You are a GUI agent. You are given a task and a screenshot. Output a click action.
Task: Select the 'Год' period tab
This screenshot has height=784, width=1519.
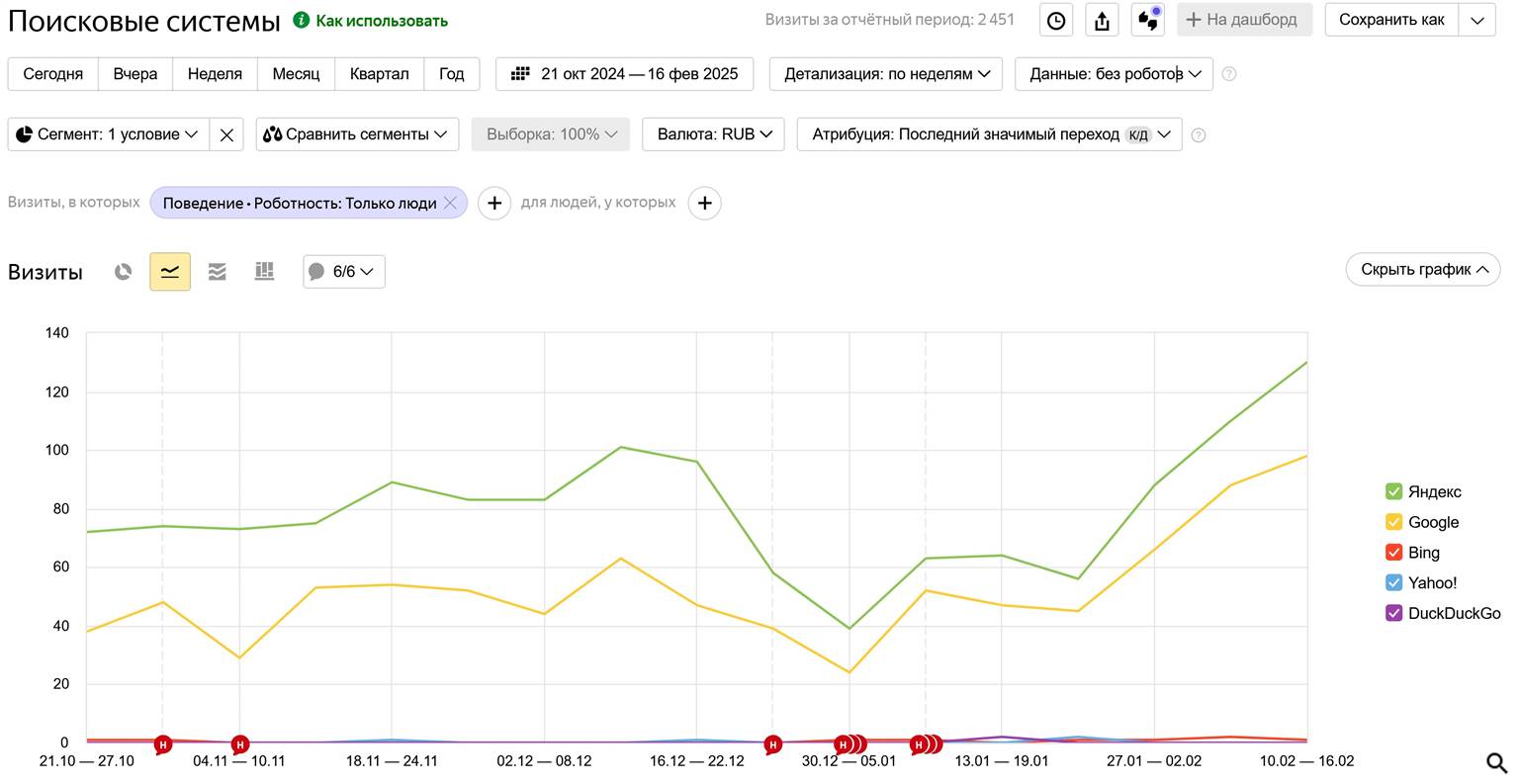(452, 74)
